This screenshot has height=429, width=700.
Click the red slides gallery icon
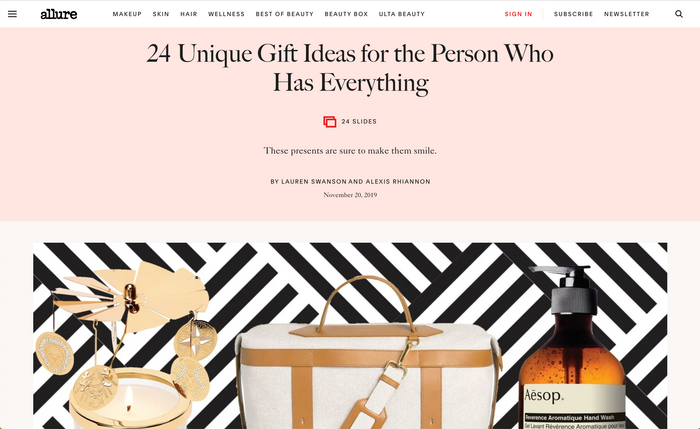[x=329, y=121]
